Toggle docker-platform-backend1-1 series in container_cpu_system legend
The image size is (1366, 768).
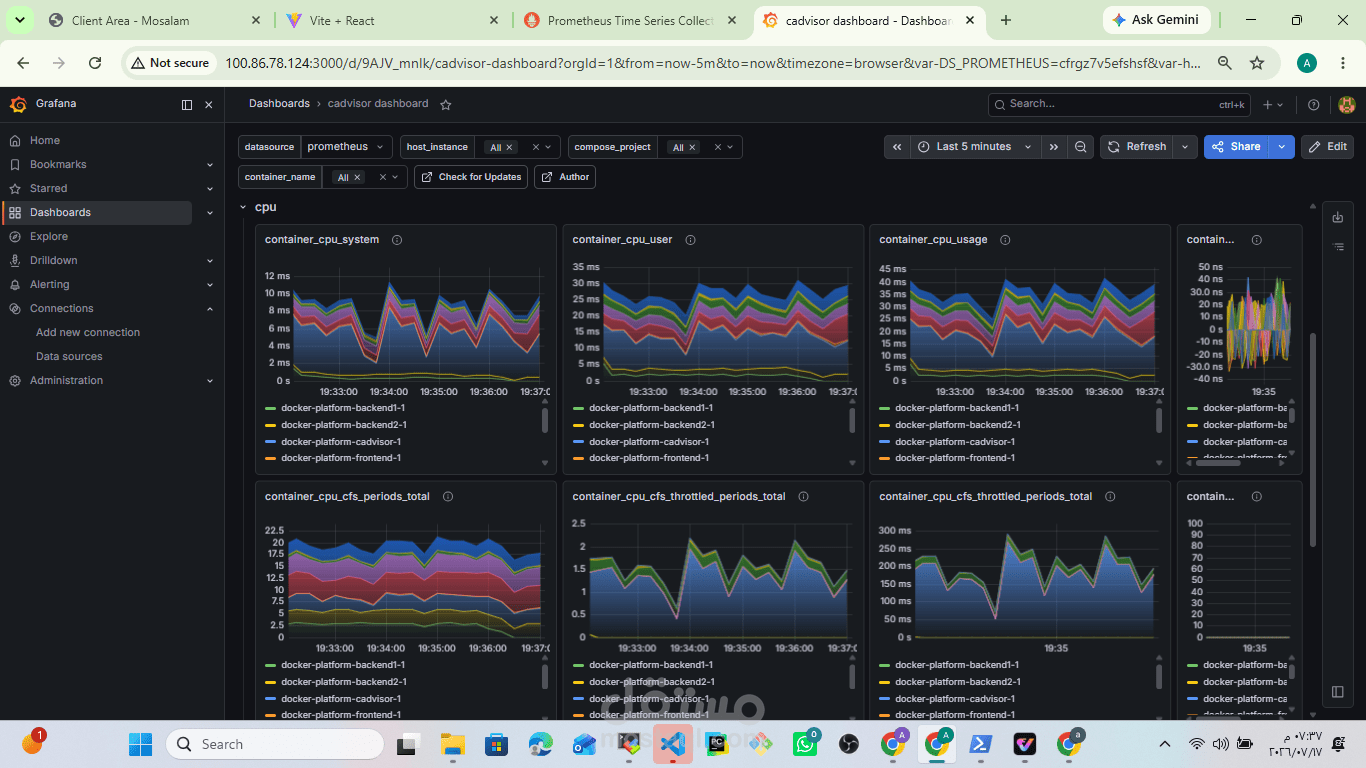click(x=342, y=408)
